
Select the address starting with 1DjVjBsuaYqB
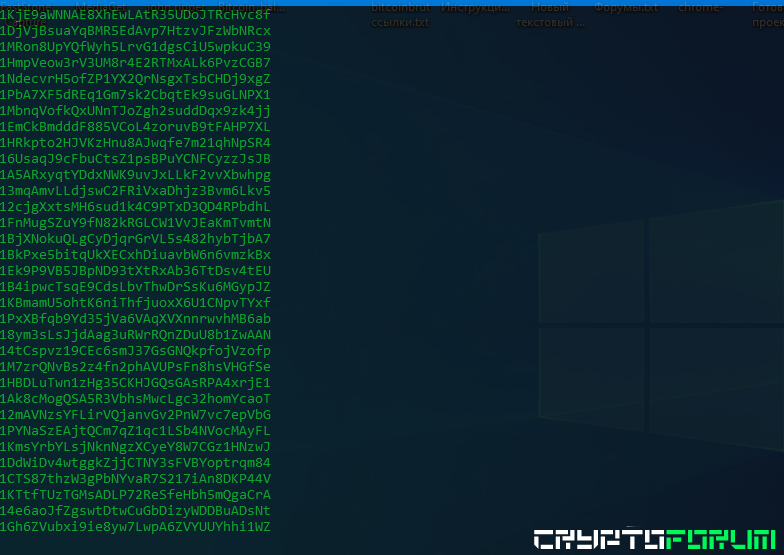135,30
